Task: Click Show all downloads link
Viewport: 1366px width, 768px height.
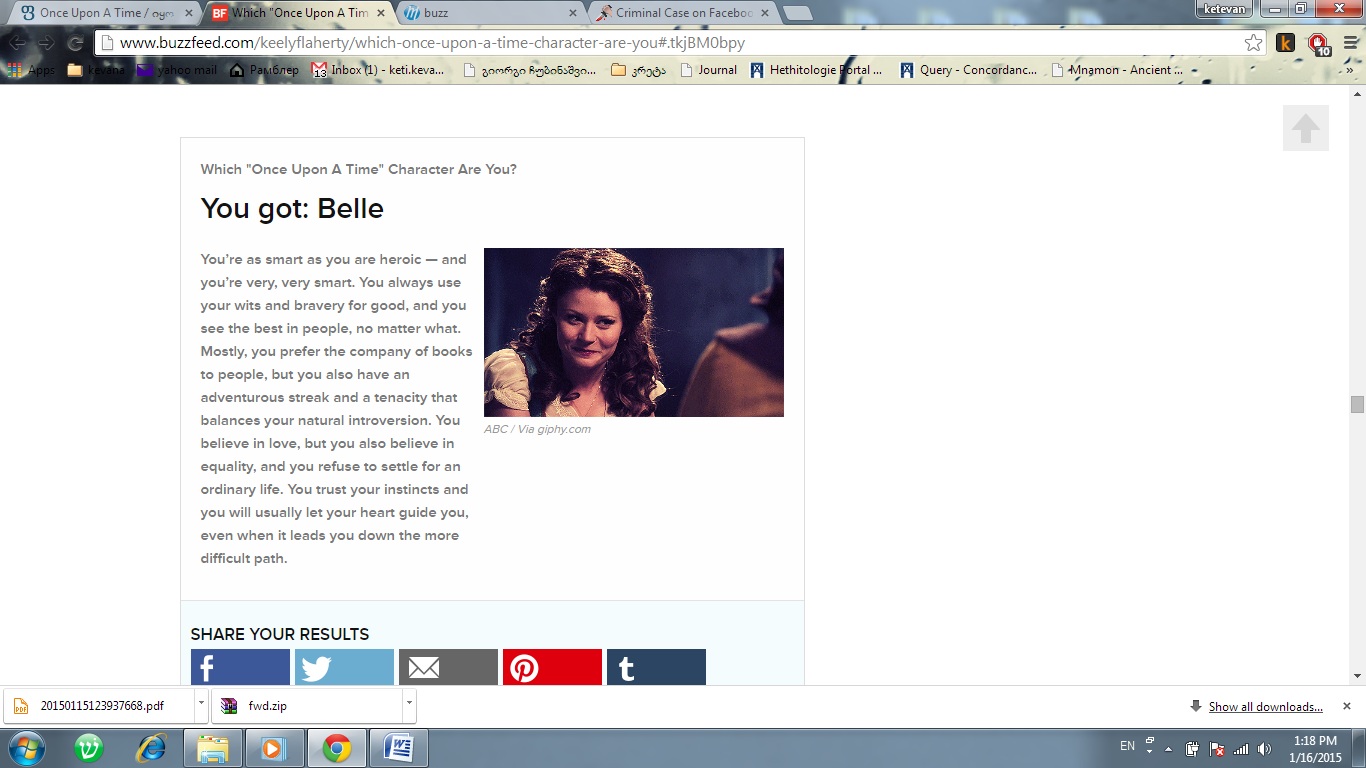Action: click(x=1265, y=707)
